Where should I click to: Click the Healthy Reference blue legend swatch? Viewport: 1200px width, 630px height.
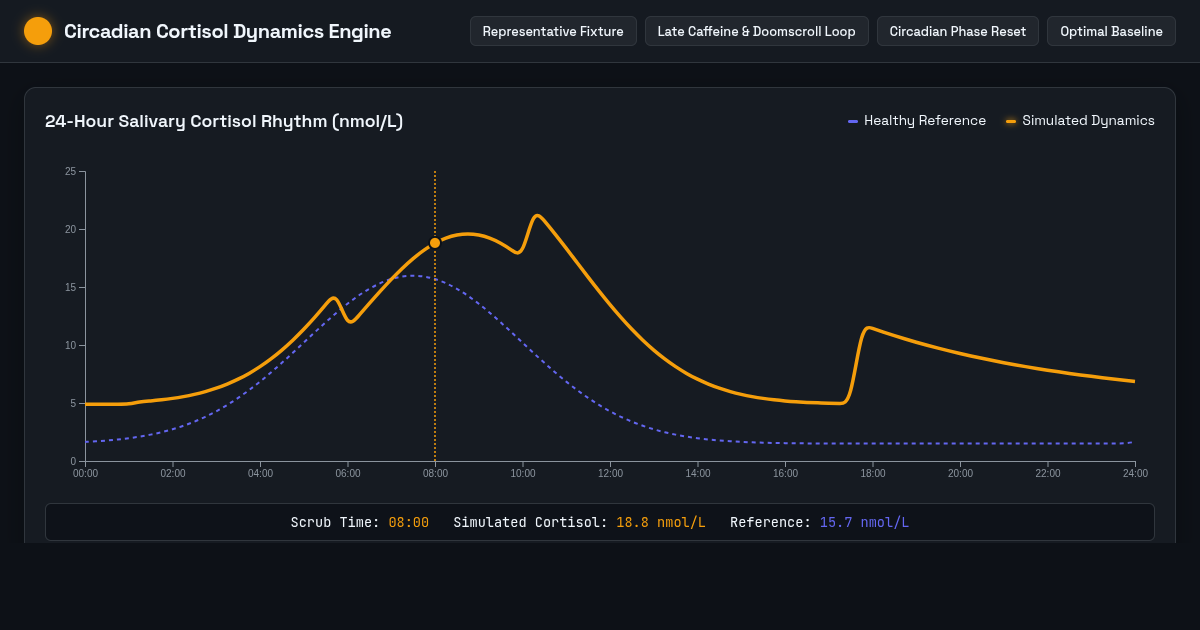click(853, 121)
